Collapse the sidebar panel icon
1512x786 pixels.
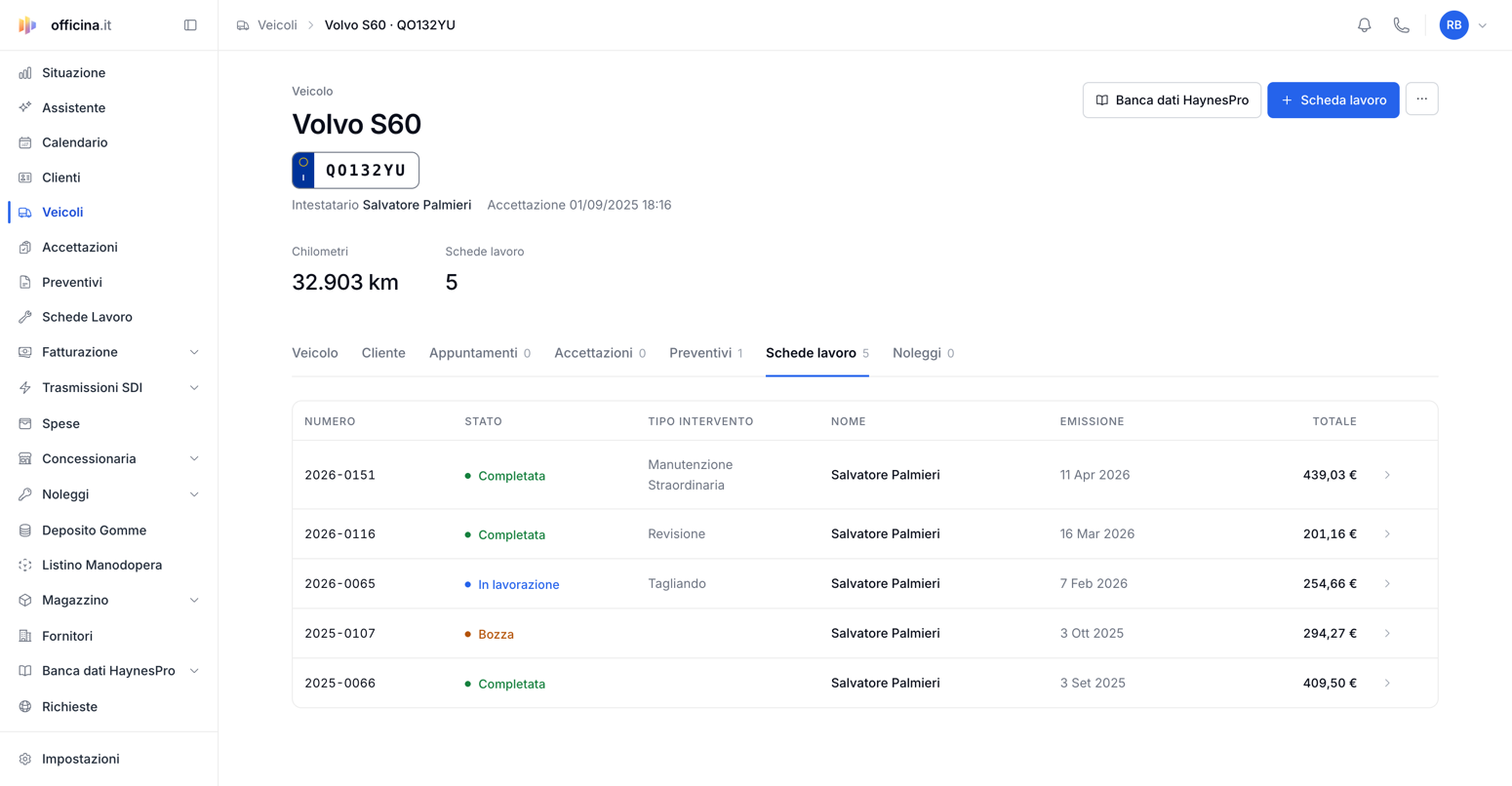pos(190,25)
